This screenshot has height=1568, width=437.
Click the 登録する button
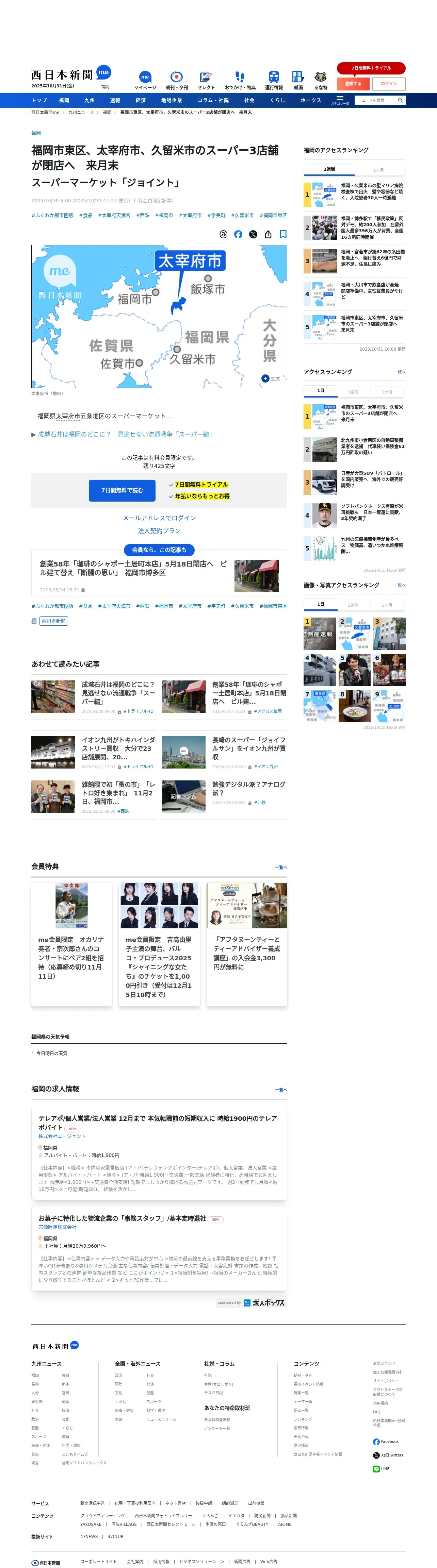coord(353,83)
